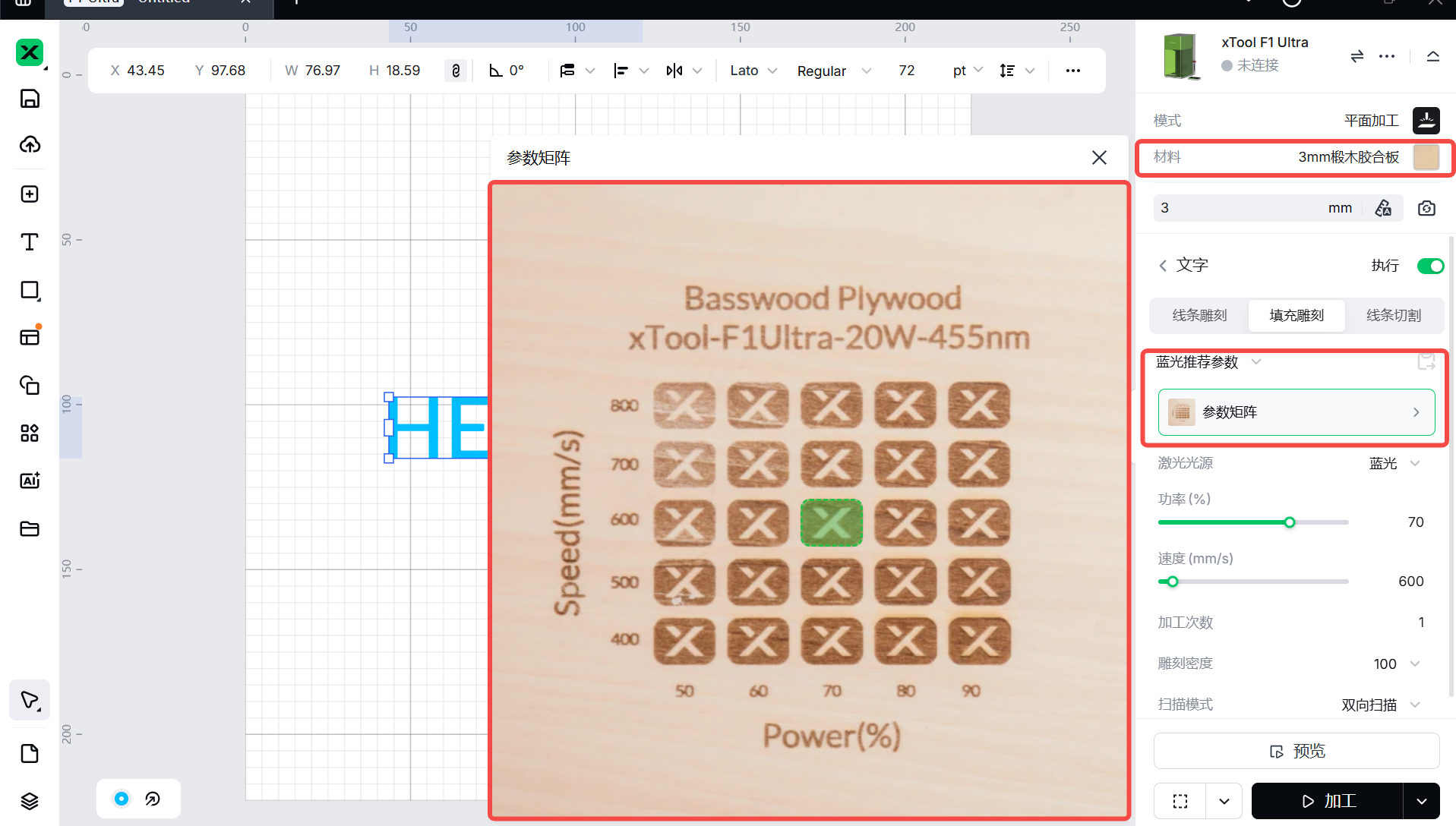1456x826 pixels.
Task: Switch to the 线条切割 tab
Action: pyautogui.click(x=1393, y=315)
